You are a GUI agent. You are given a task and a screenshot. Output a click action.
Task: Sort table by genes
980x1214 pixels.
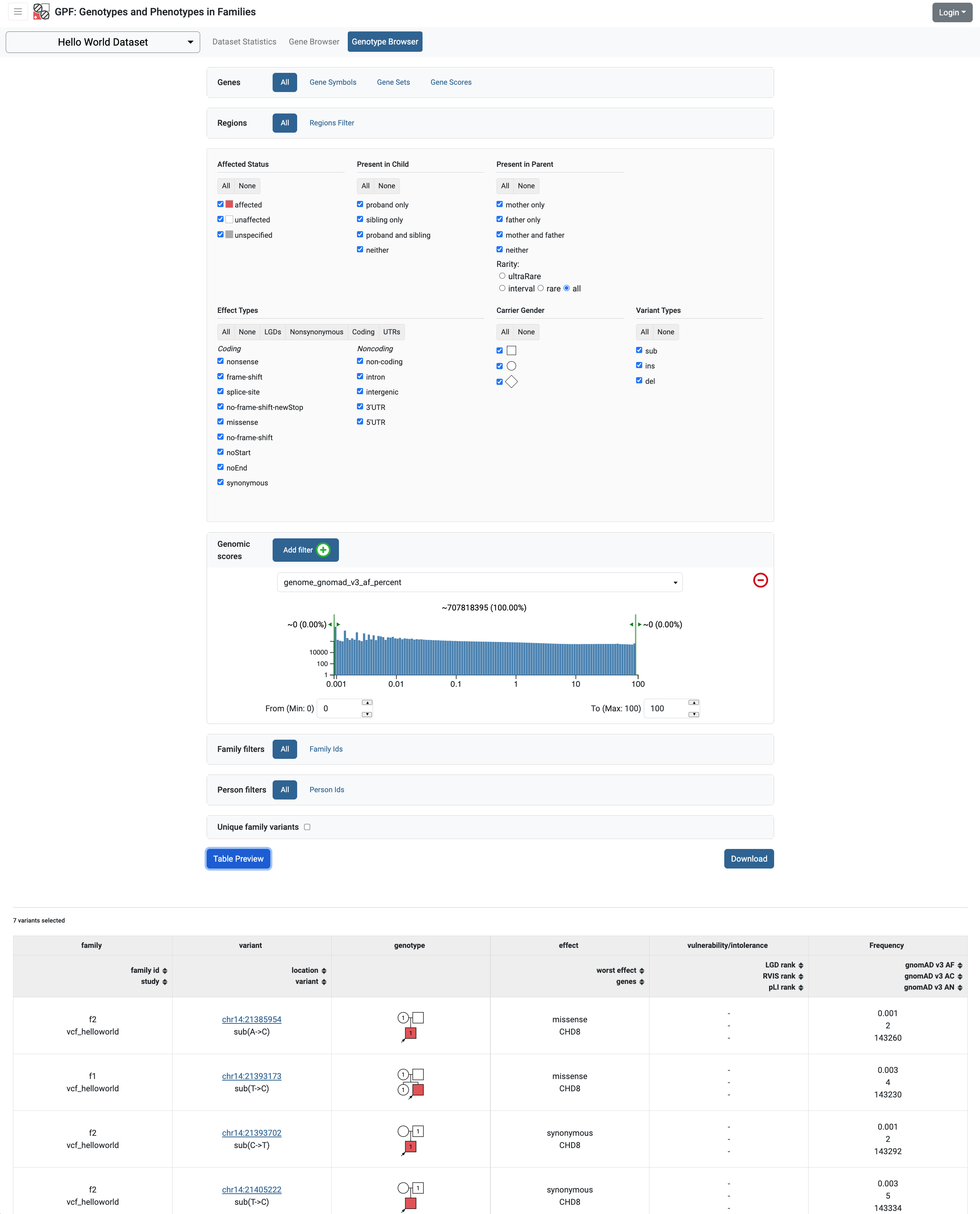tap(642, 982)
